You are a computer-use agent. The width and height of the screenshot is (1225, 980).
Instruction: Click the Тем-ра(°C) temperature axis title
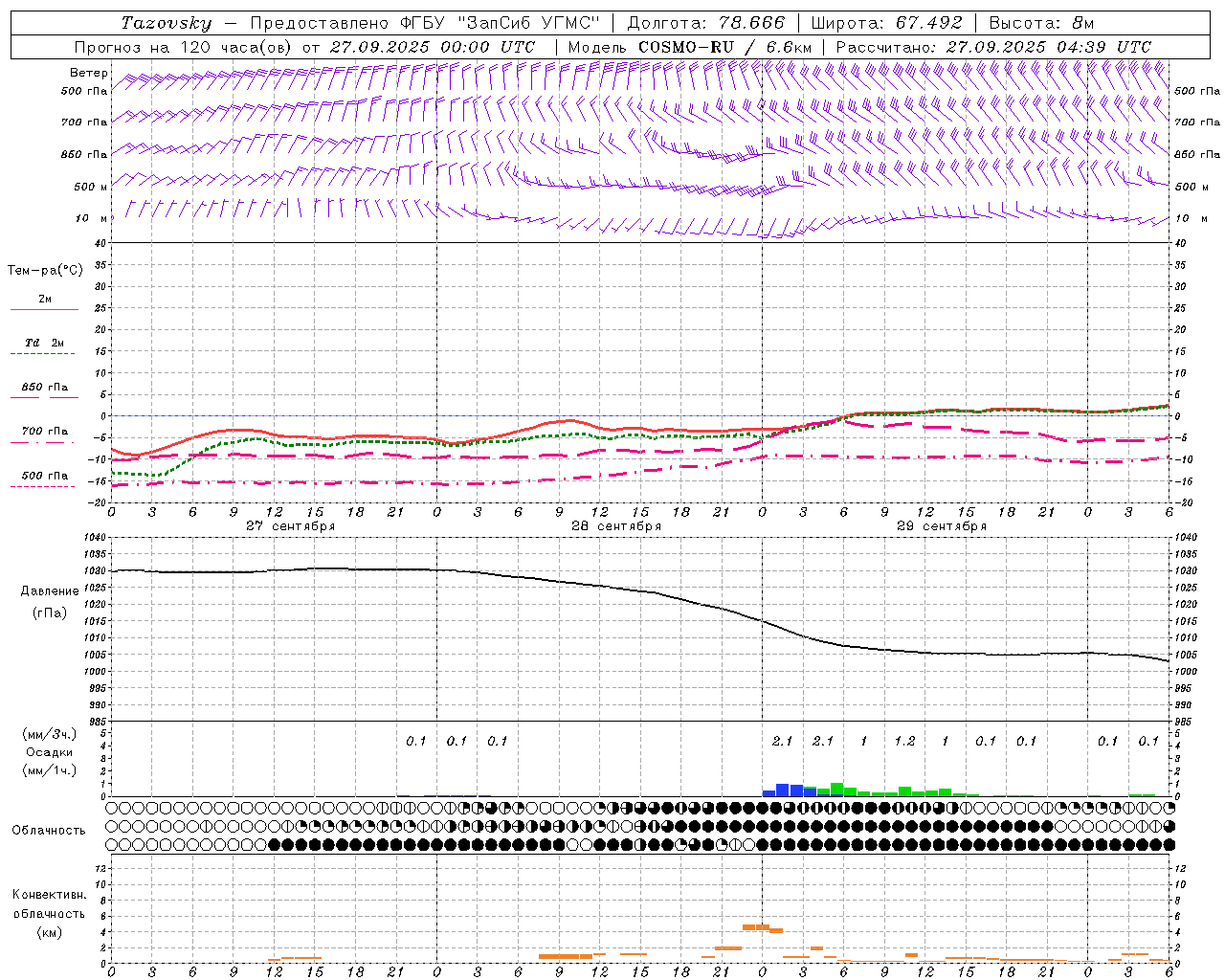[45, 271]
